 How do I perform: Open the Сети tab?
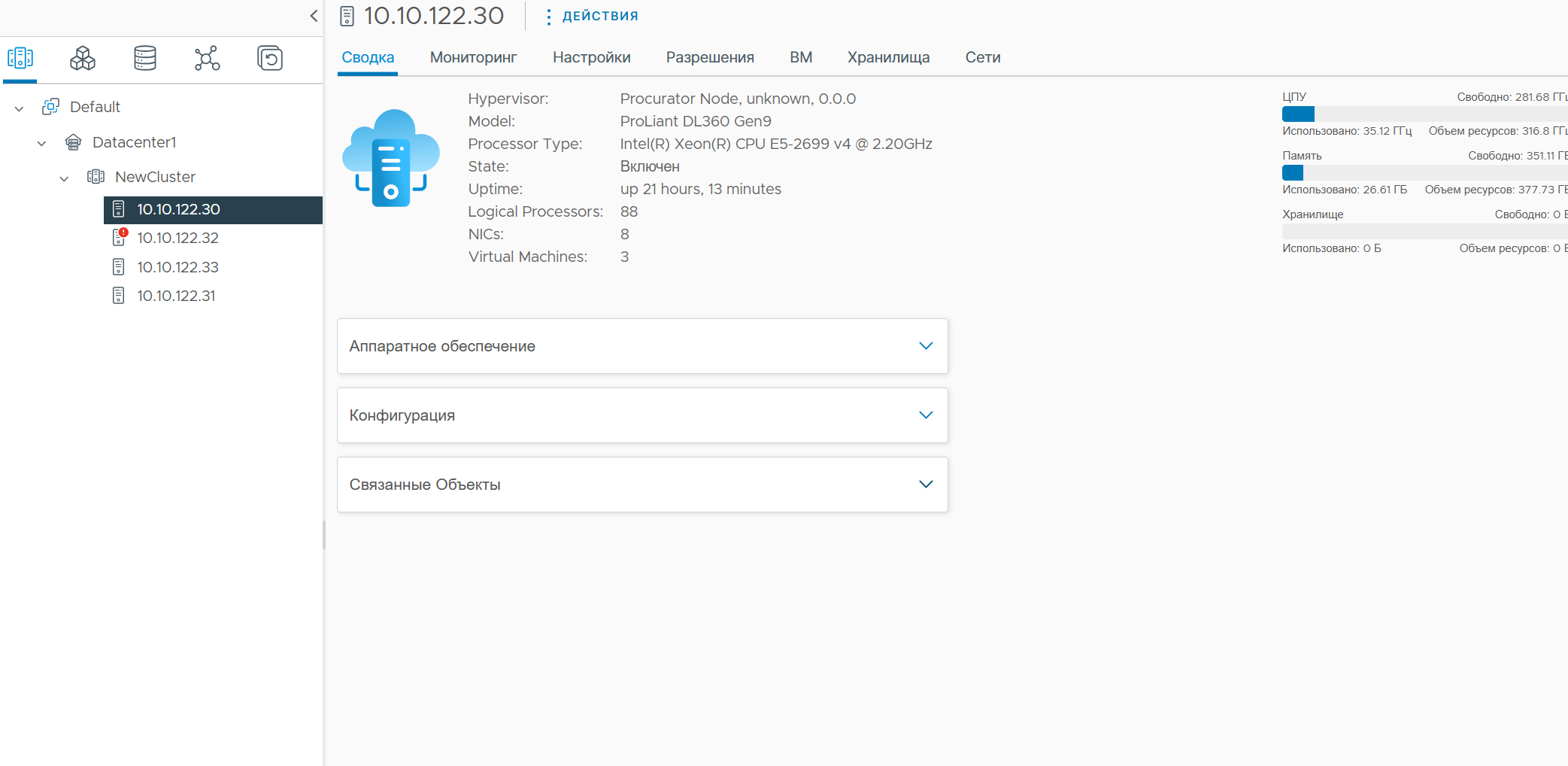pyautogui.click(x=983, y=57)
